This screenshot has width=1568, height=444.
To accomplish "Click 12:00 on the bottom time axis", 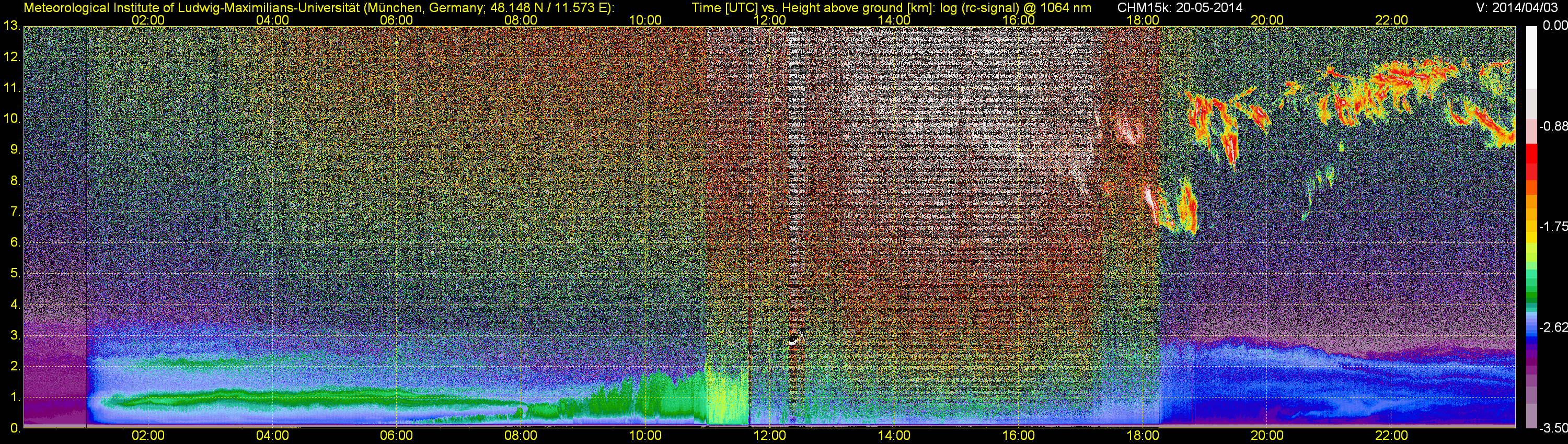I will (x=769, y=436).
